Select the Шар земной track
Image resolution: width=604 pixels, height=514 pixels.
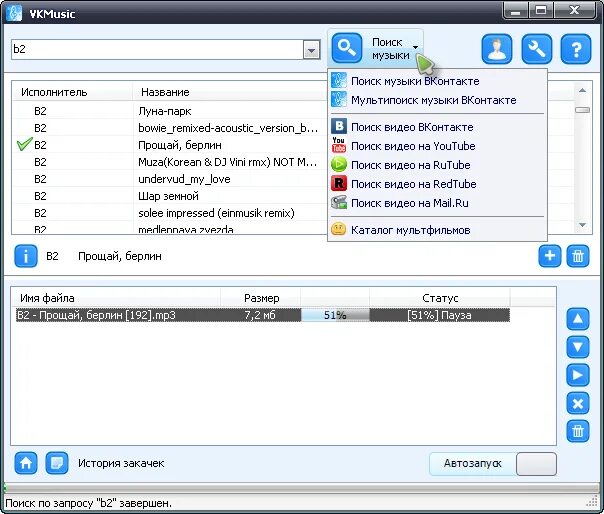tap(169, 196)
